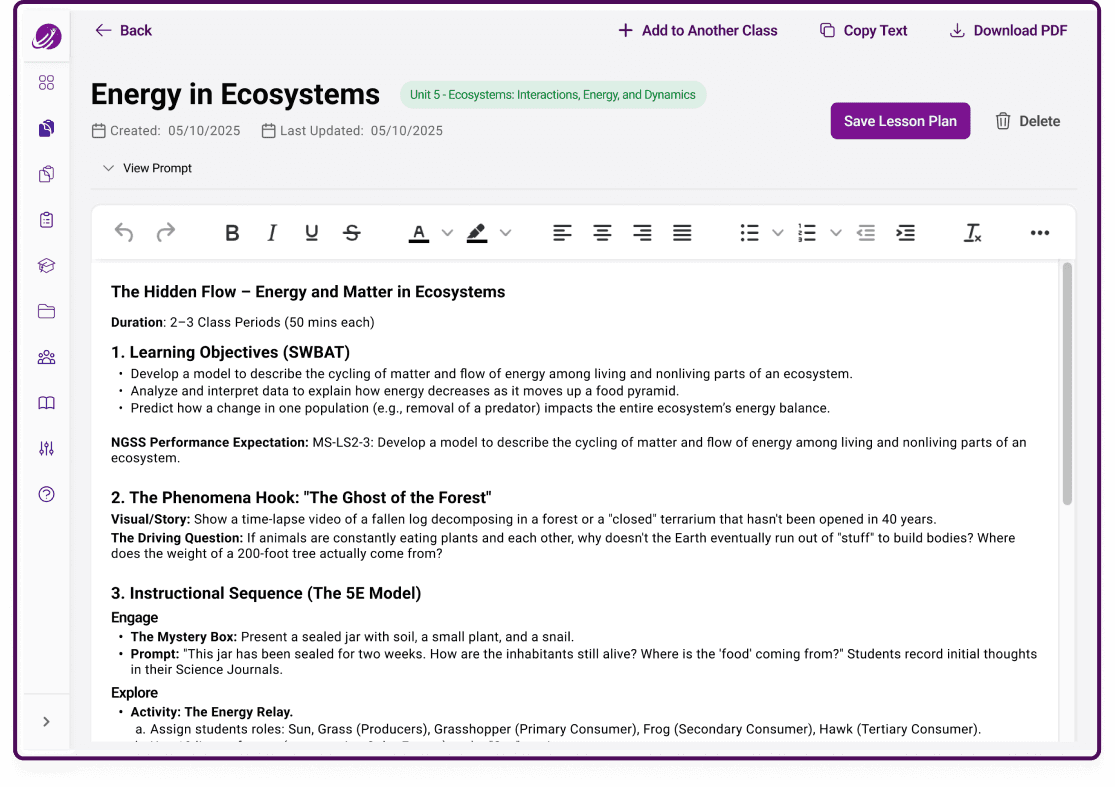Open the settings sliders icon in the sidebar
The image size is (1115, 787).
pos(46,448)
